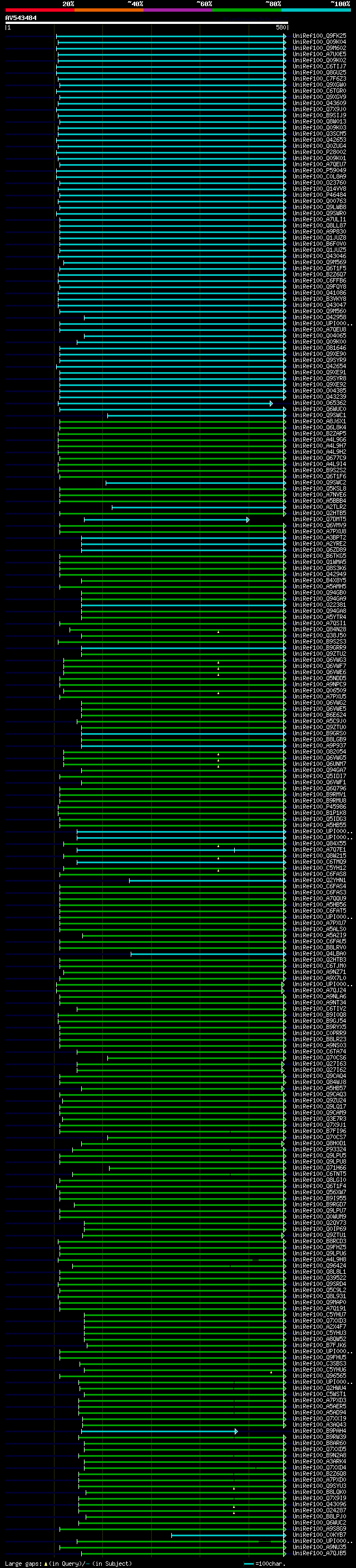Select the UniRef100_A7ULI1 label
Viewport: 356px width, 1568px height.
click(x=319, y=220)
